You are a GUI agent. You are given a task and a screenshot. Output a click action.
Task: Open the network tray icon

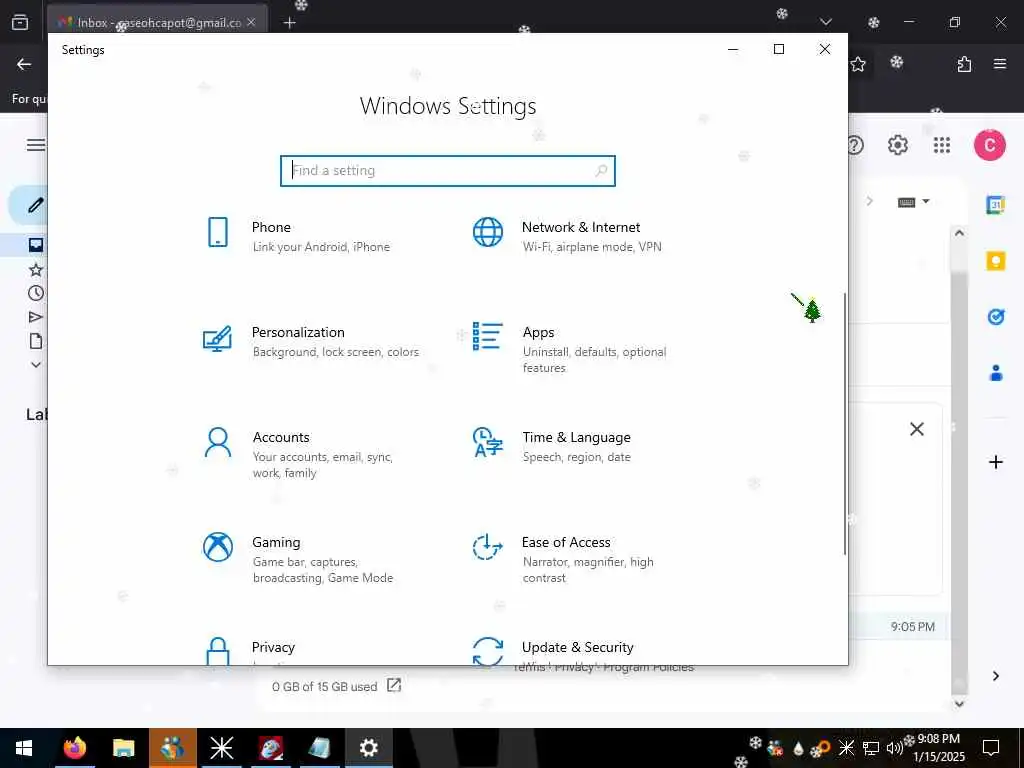pos(871,748)
